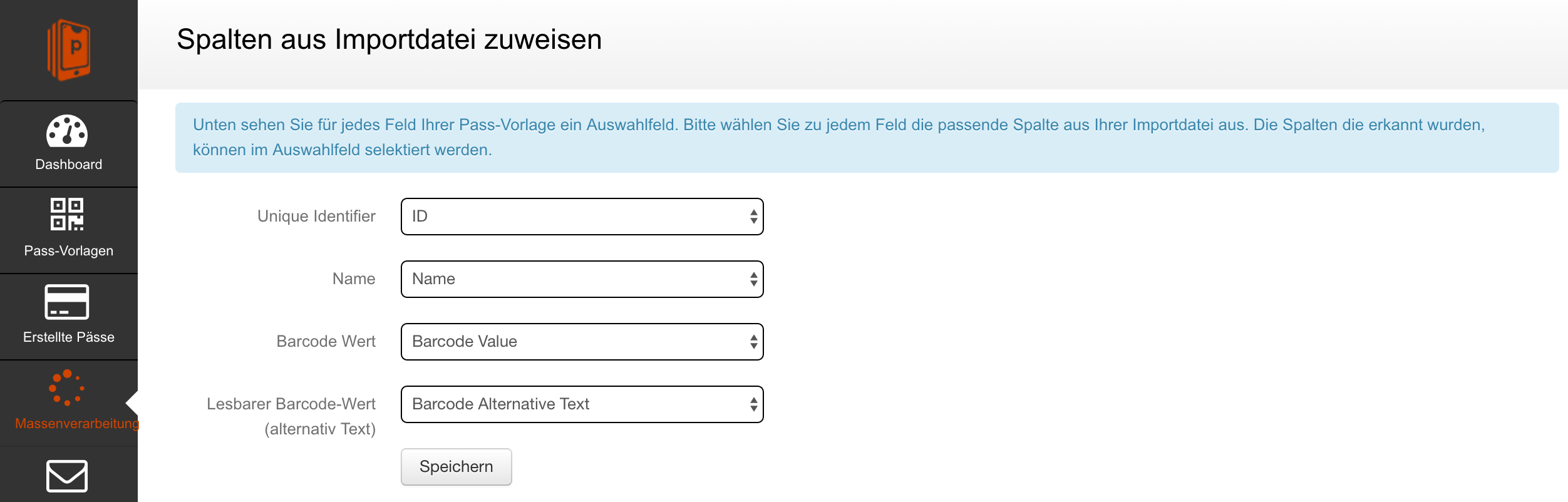The width and height of the screenshot is (1568, 502).
Task: Click arrows of Barcode Value select
Action: click(x=754, y=342)
